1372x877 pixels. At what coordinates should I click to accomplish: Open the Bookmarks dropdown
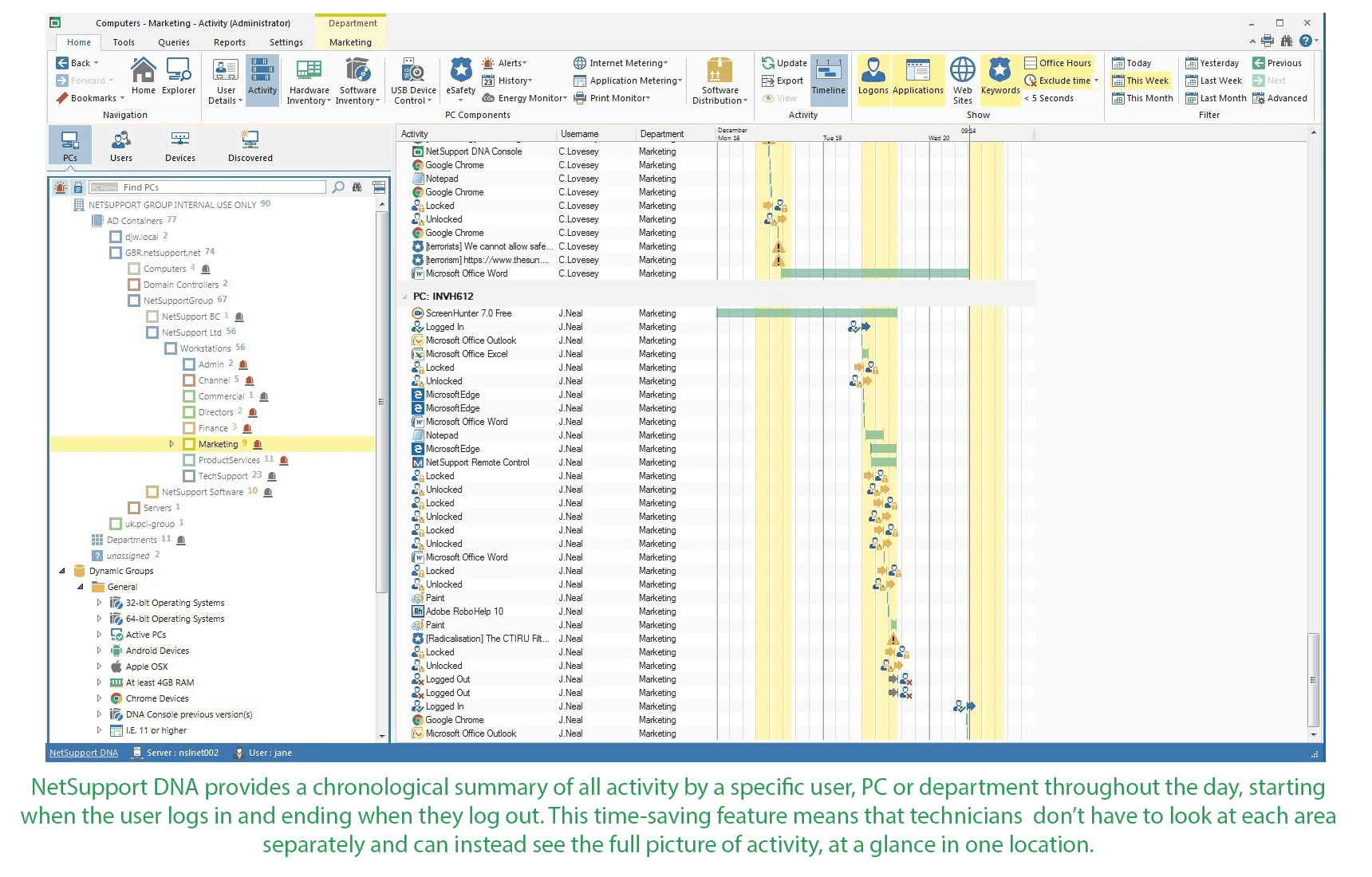point(90,98)
